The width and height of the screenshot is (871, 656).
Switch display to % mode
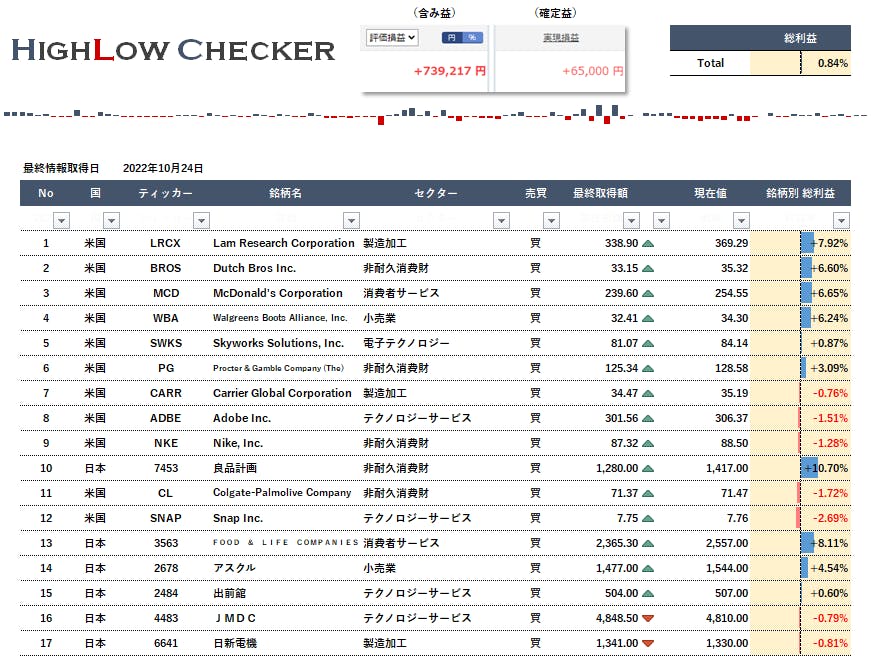(x=472, y=38)
